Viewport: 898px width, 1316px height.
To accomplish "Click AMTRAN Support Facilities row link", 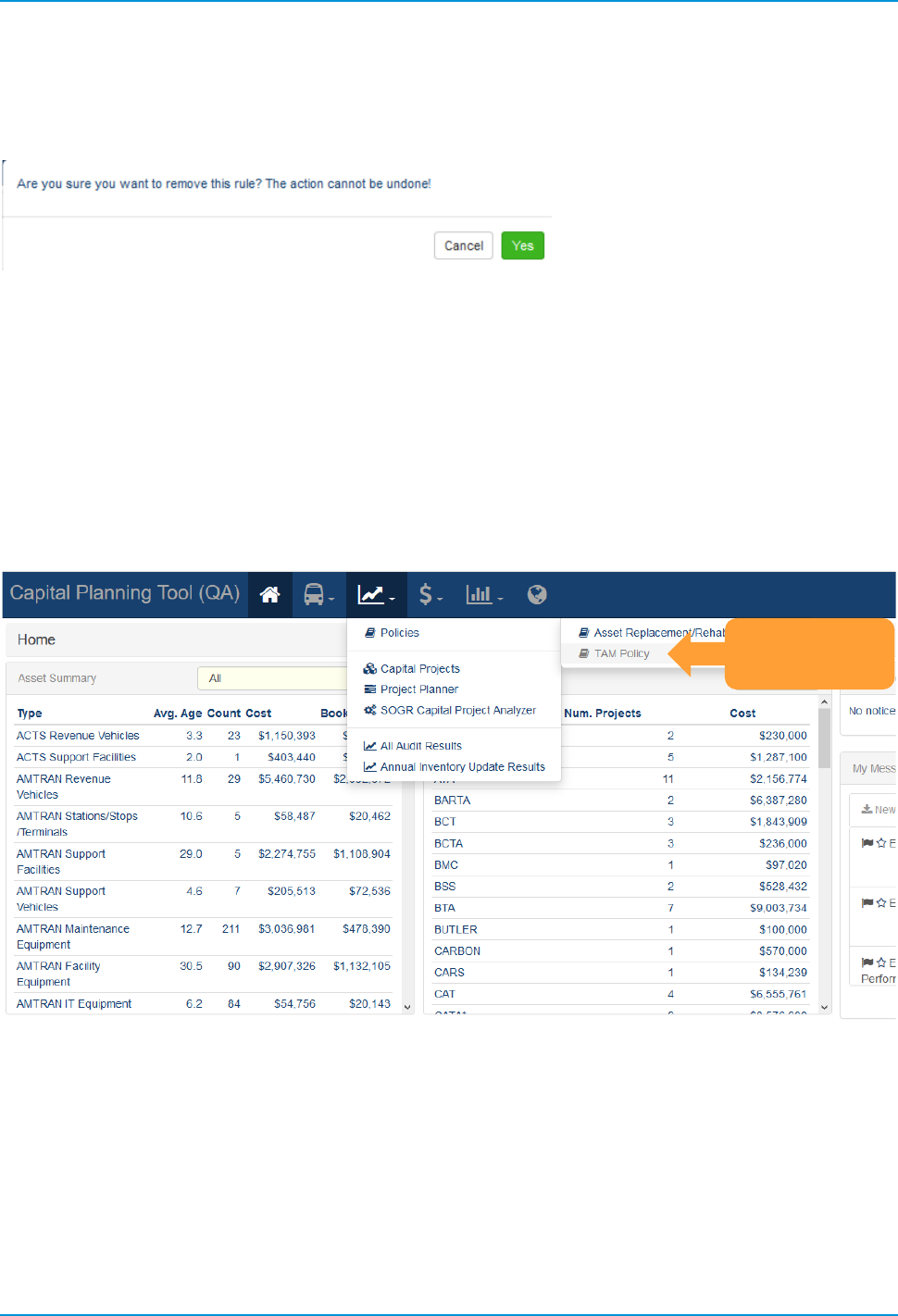I will (61, 862).
